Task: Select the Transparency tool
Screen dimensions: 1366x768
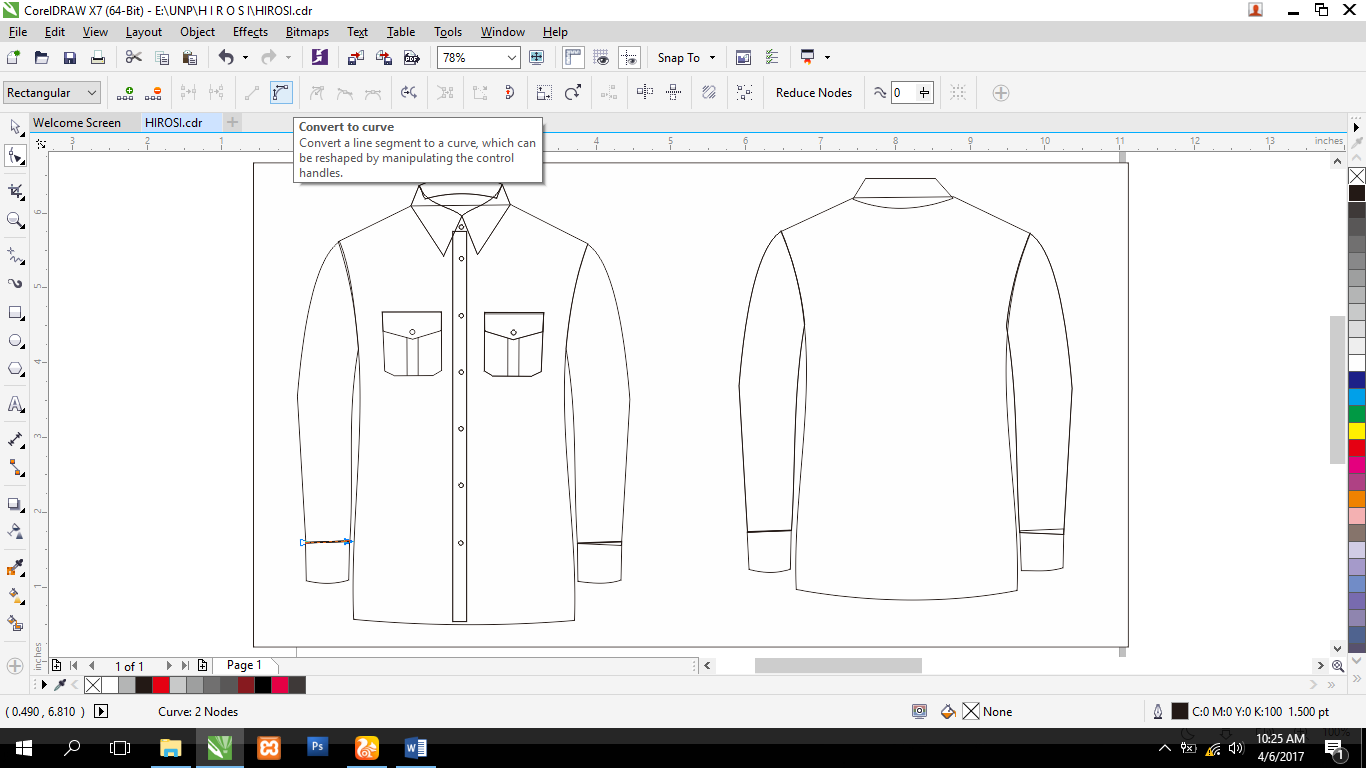Action: [15, 531]
